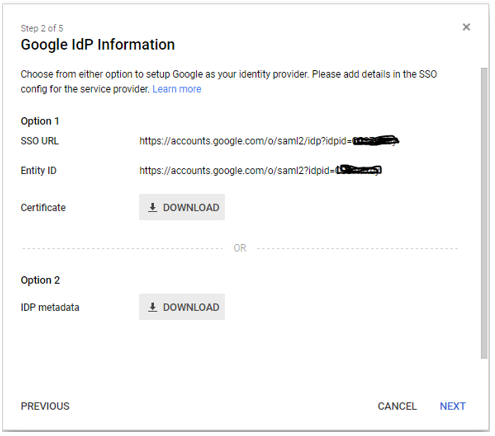Download the IDP metadata file
Viewport: 495px width, 436px height.
182,307
